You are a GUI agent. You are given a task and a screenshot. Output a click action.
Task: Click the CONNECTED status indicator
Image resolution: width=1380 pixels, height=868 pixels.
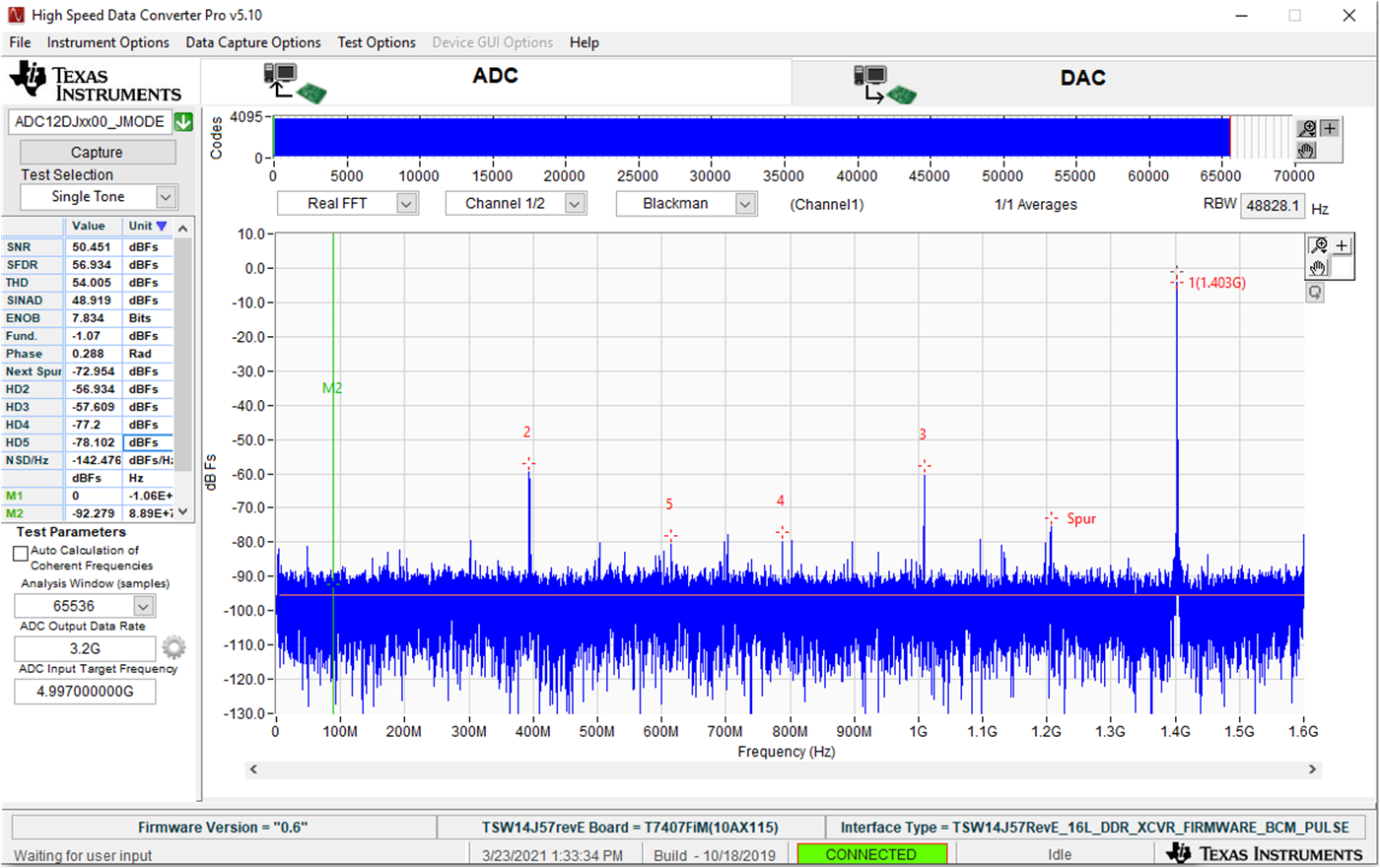[871, 854]
